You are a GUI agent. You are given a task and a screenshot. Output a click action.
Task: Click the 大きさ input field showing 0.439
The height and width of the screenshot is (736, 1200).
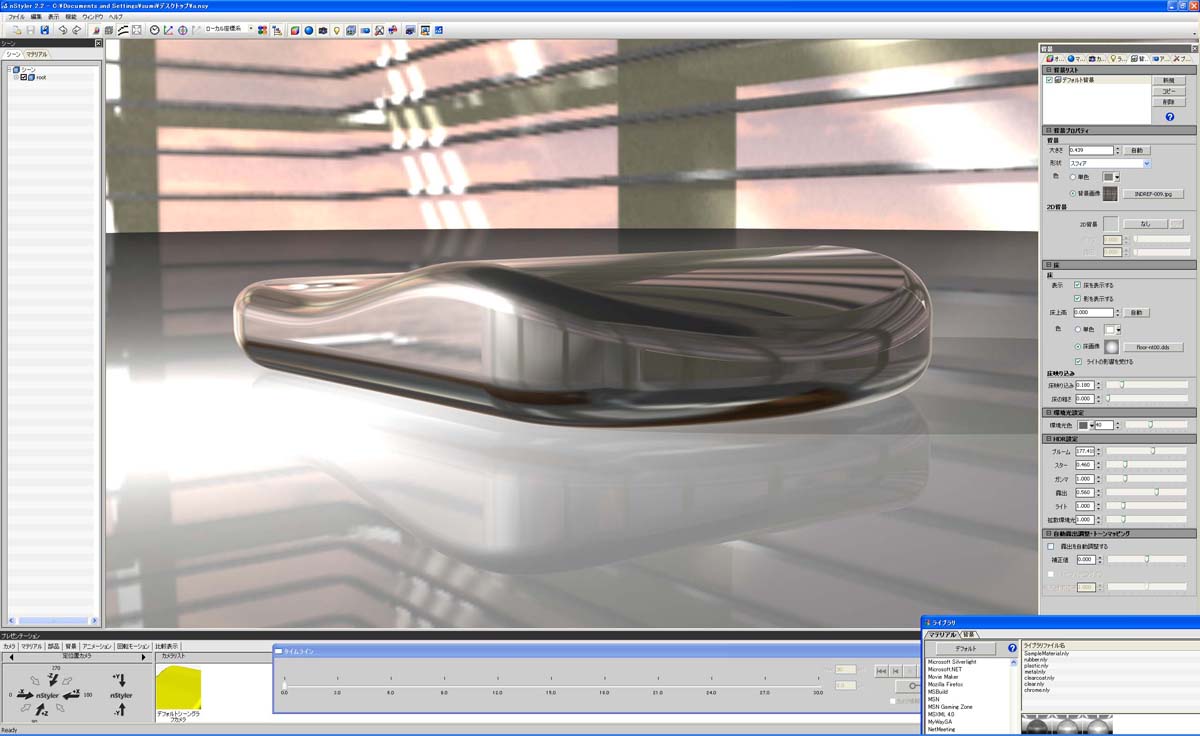click(x=1090, y=150)
